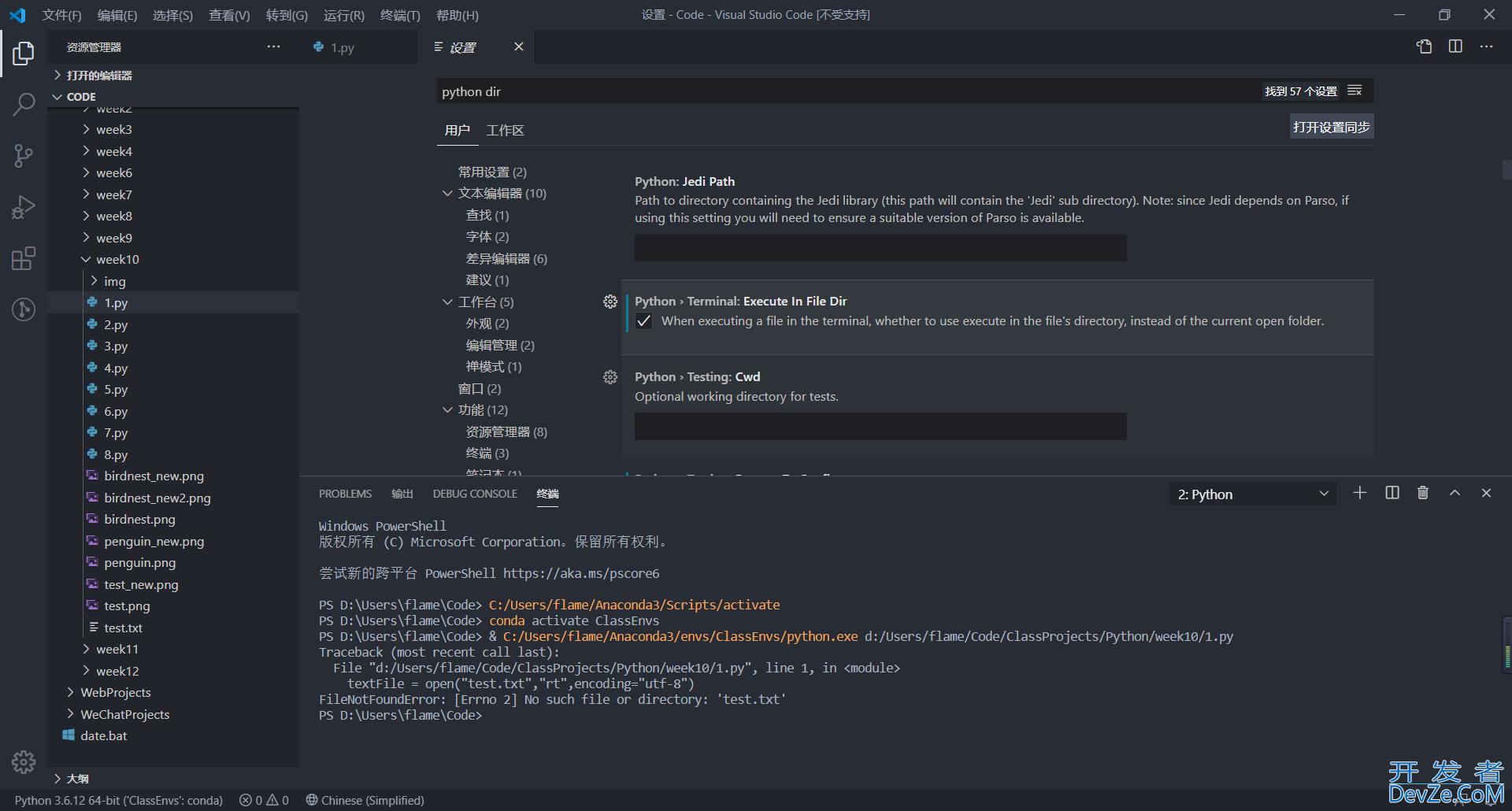
Task: Expand the WeChatProjects folder
Action: (124, 715)
